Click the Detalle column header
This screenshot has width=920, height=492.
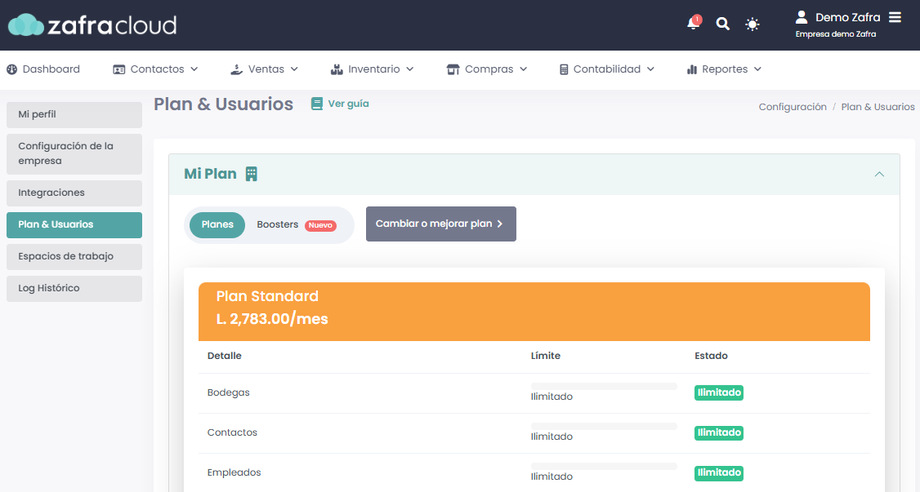pyautogui.click(x=224, y=355)
